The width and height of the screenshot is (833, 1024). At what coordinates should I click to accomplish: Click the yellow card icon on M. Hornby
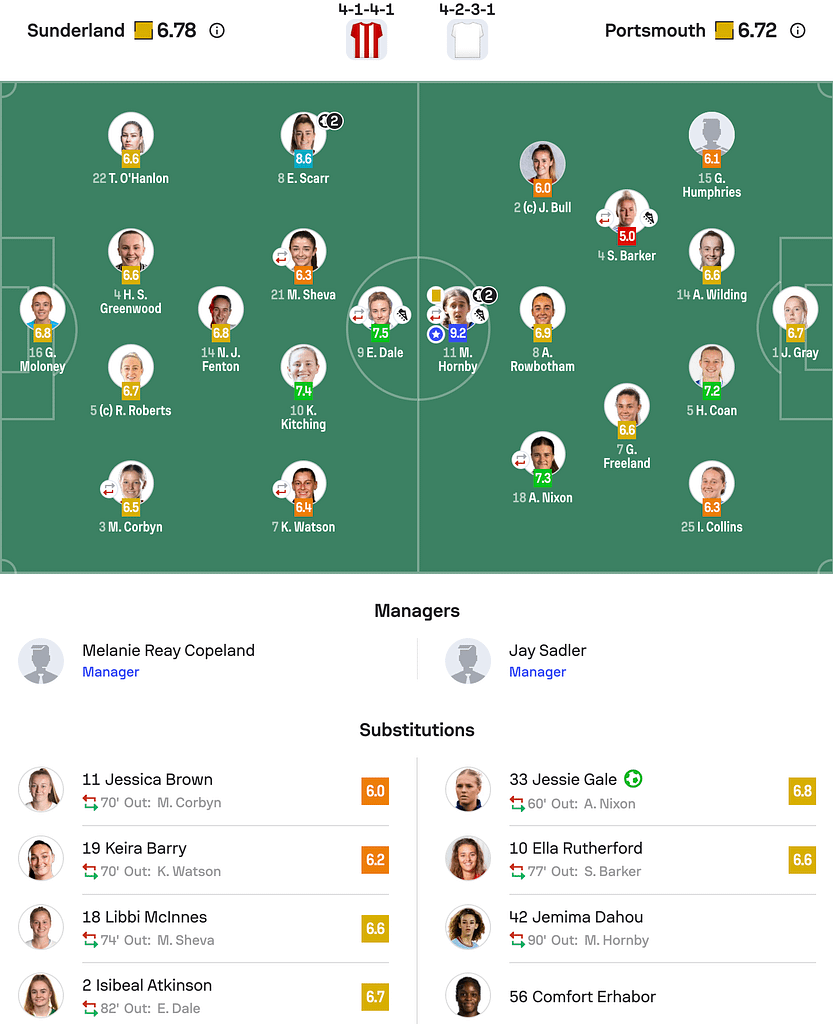[x=436, y=295]
